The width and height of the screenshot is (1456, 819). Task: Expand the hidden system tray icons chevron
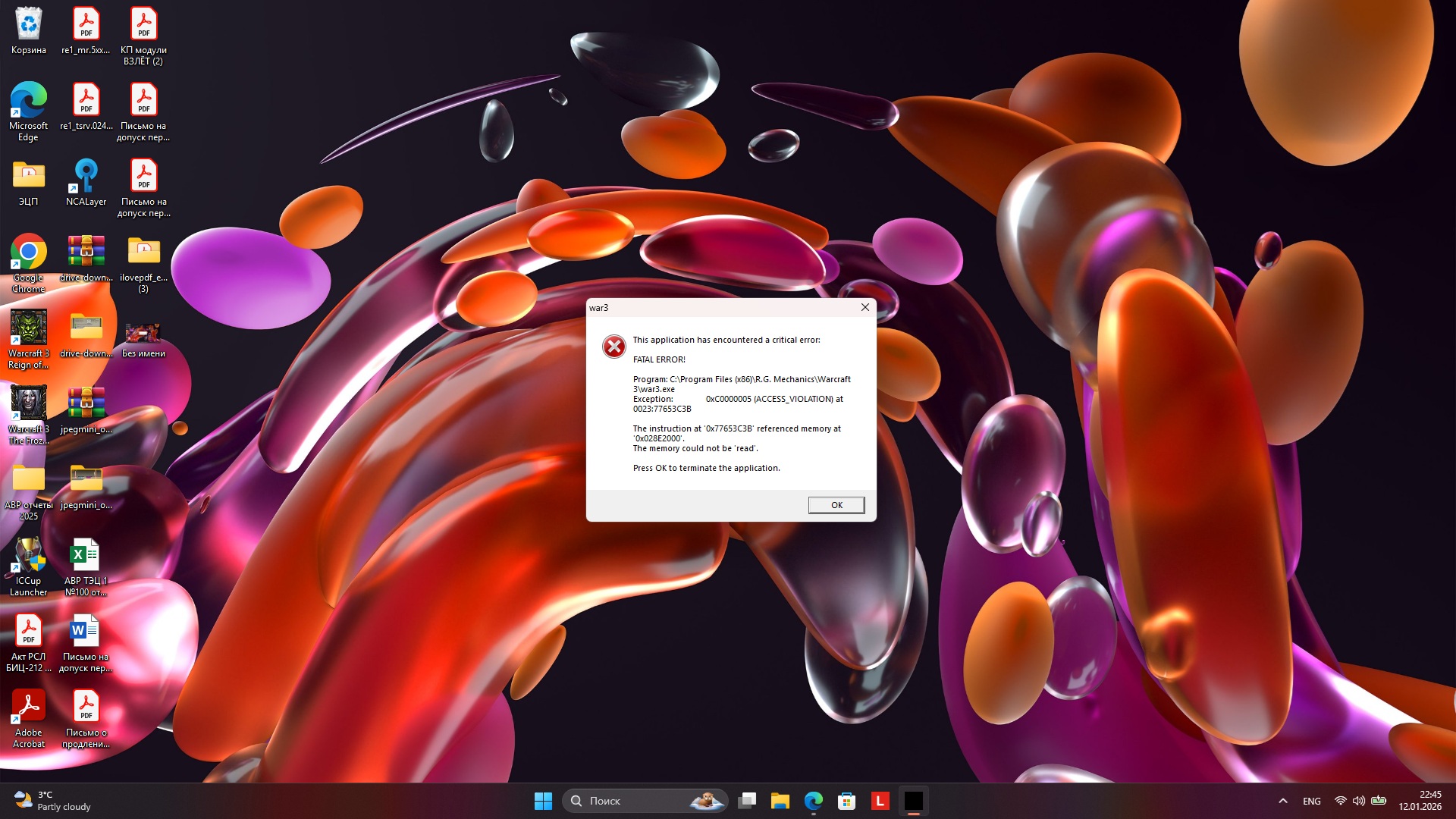tap(1283, 801)
